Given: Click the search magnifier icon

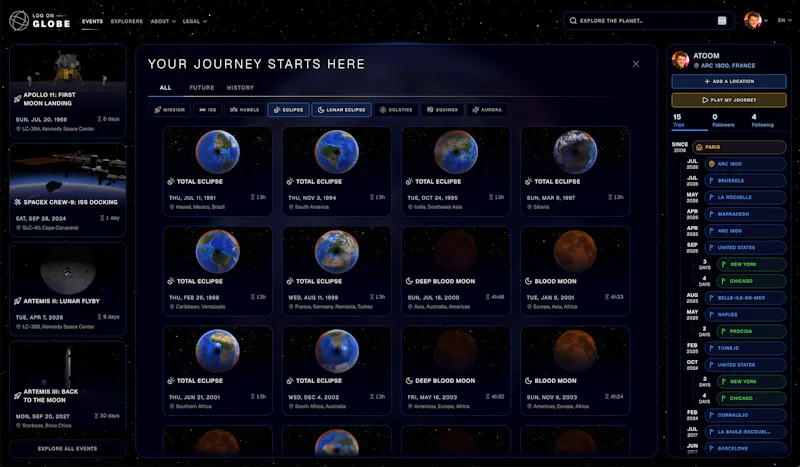Looking at the screenshot, I should [573, 21].
